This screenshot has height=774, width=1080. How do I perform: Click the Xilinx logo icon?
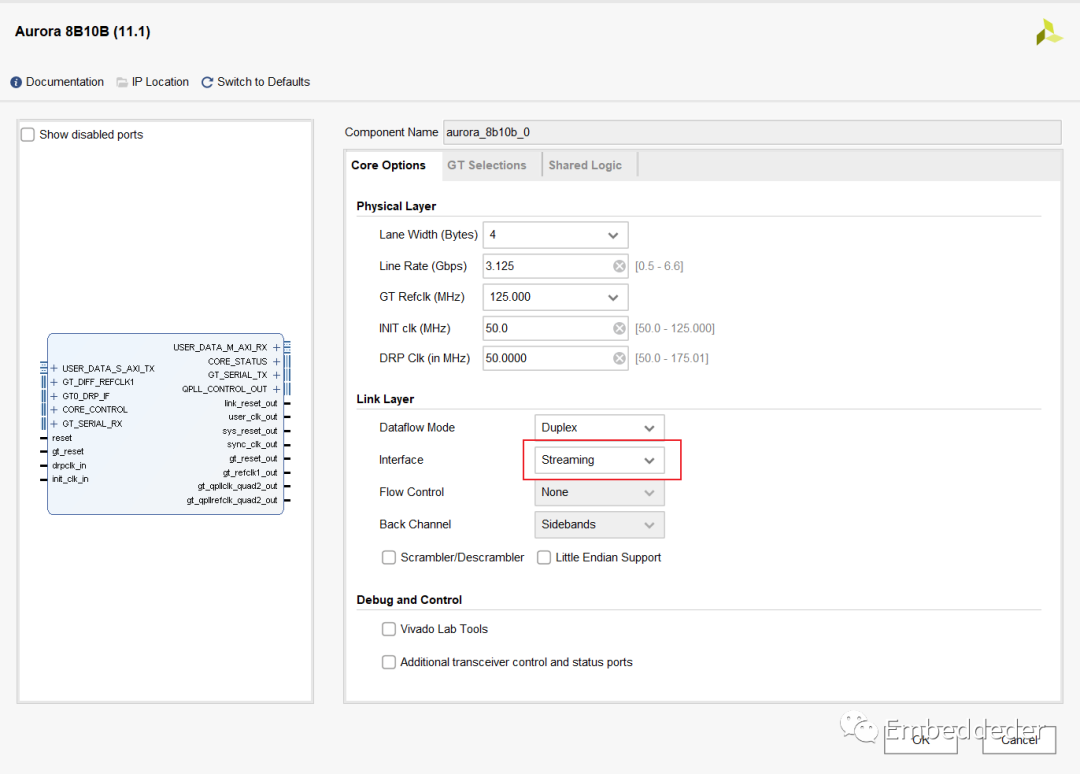(1048, 32)
